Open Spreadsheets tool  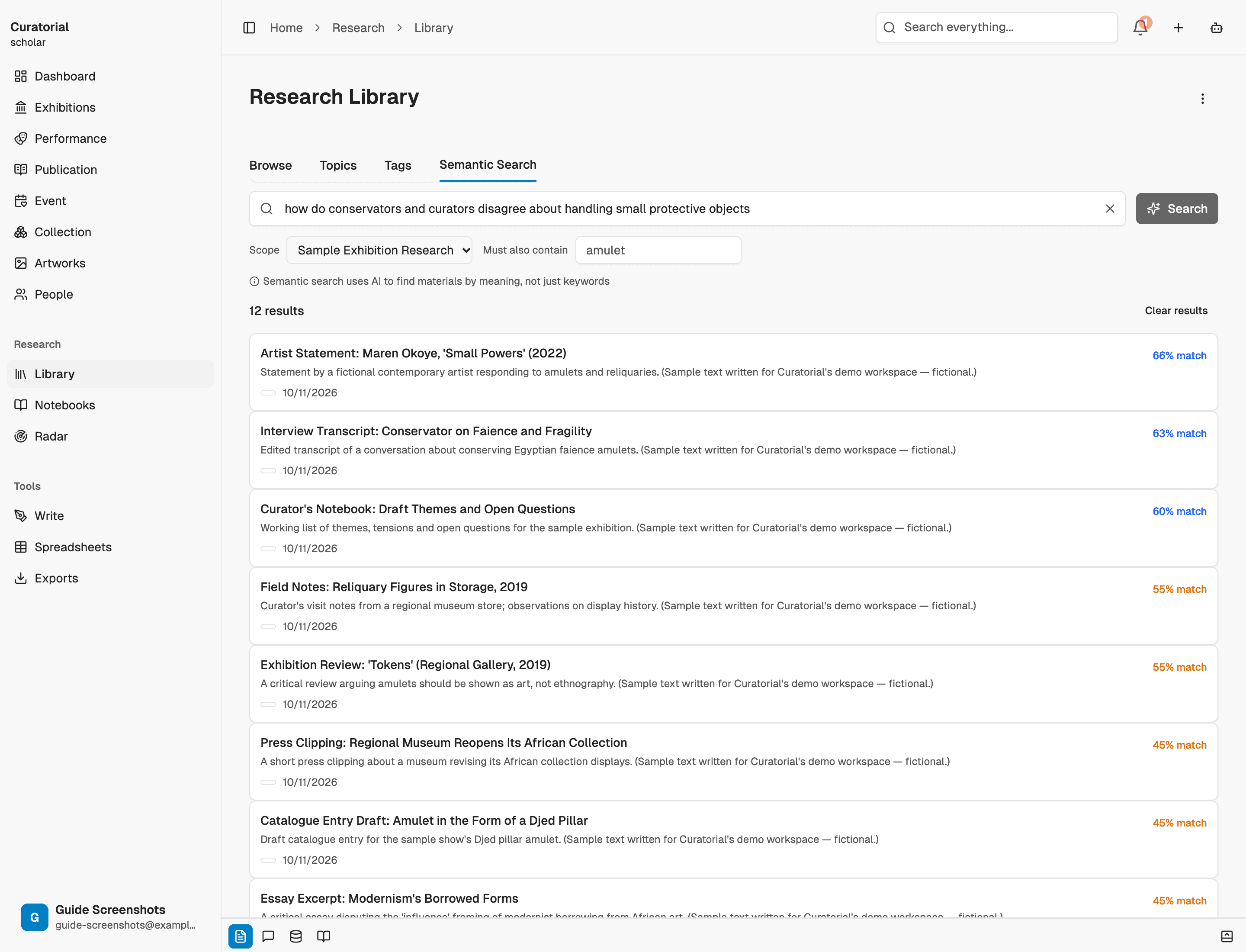click(x=110, y=547)
